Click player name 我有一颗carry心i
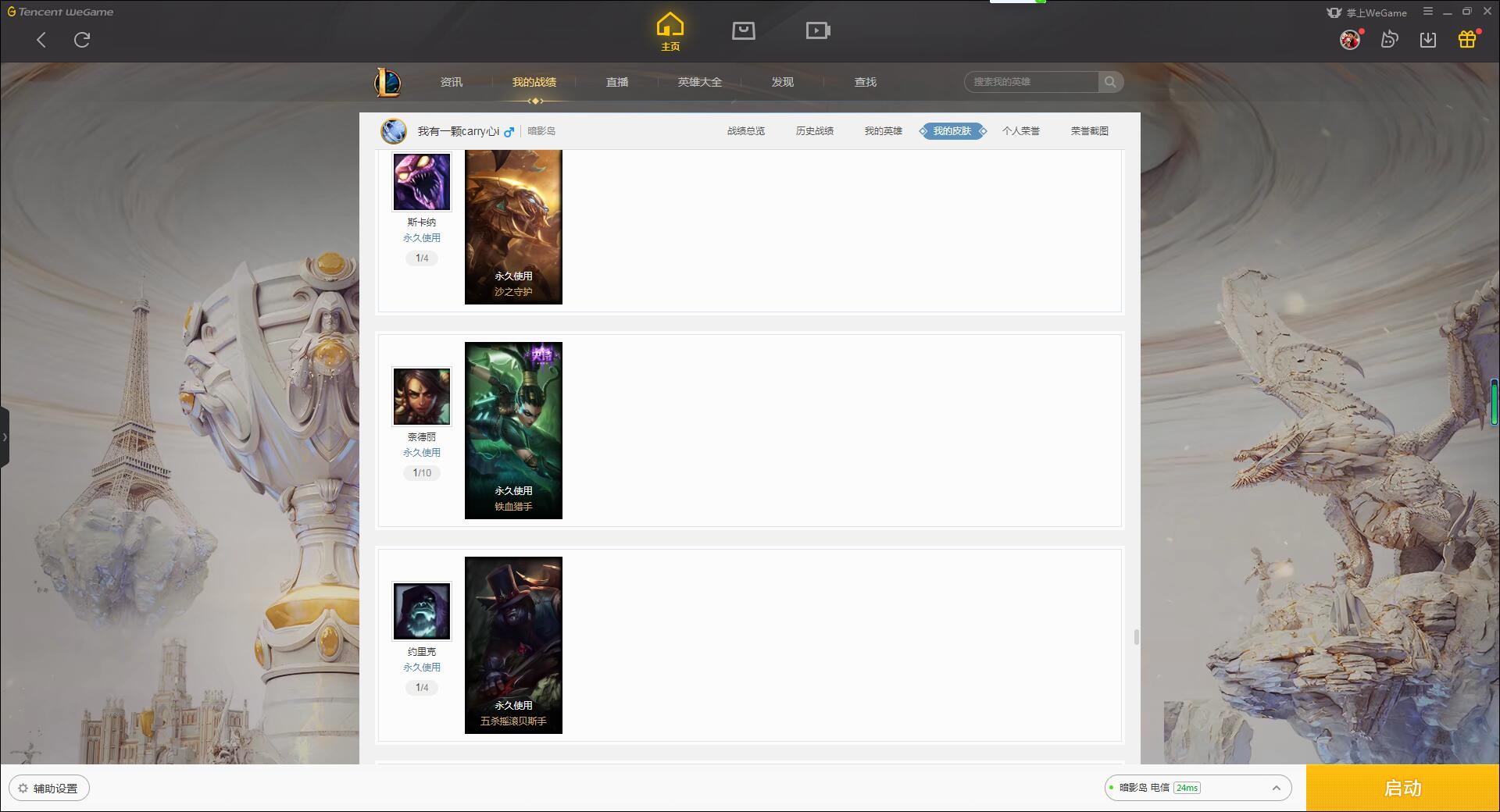 (x=458, y=131)
